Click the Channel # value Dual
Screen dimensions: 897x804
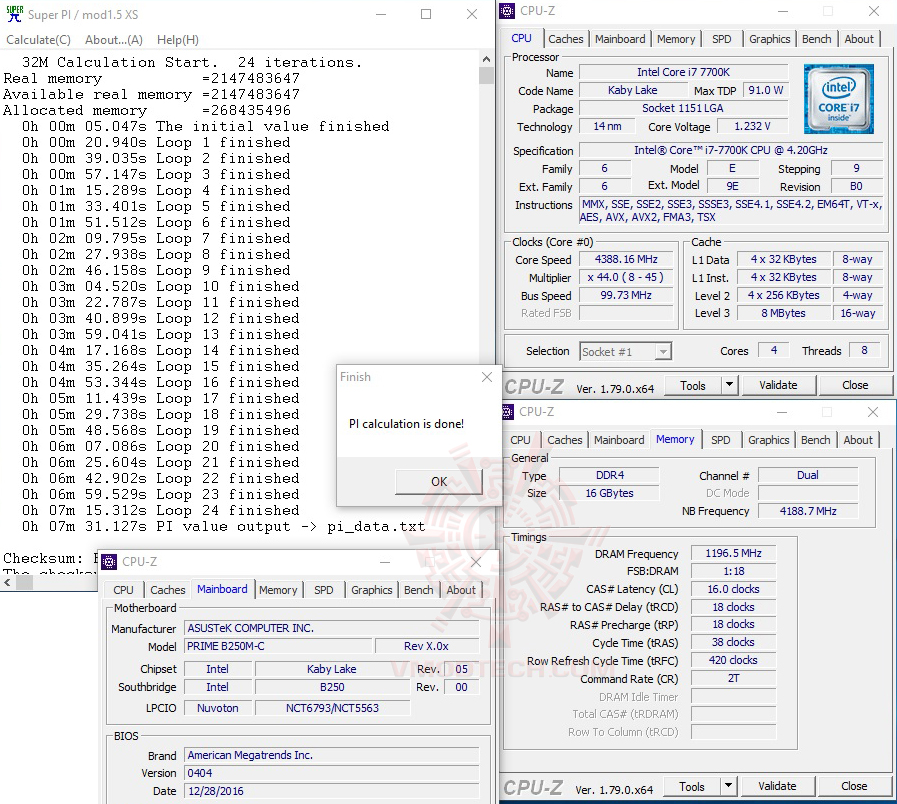point(808,475)
